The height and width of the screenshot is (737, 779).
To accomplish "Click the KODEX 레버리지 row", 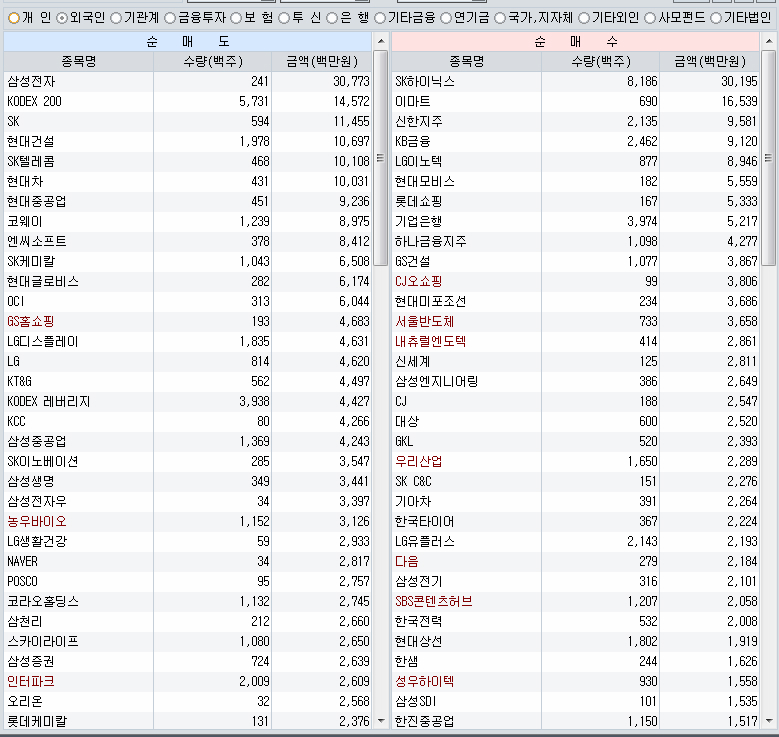I will [x=187, y=402].
